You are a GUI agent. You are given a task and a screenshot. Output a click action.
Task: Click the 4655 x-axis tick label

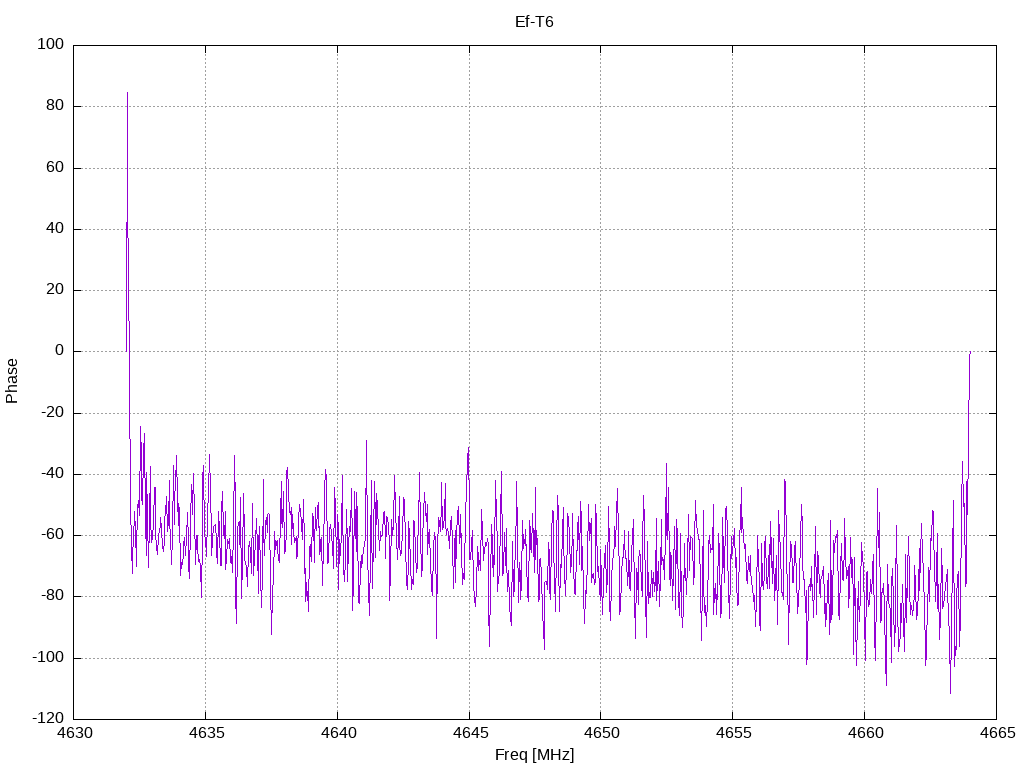[733, 733]
